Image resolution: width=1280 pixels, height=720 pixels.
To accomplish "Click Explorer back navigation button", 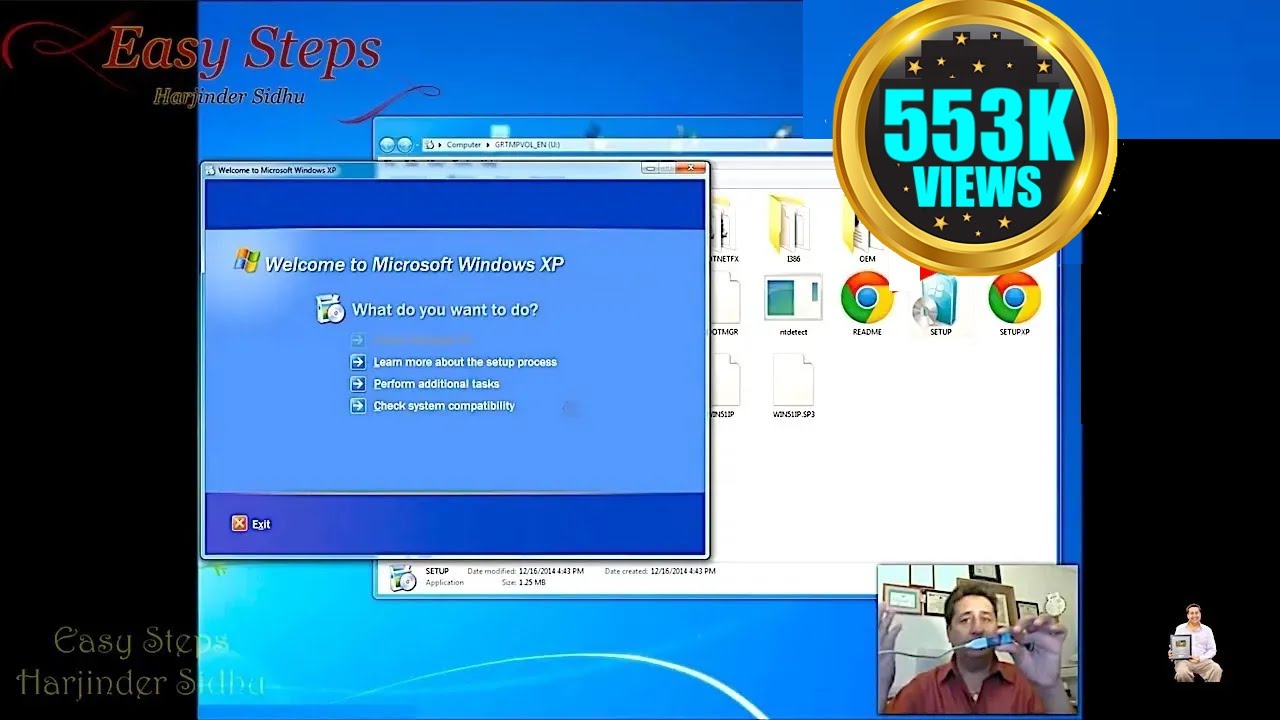I will (x=387, y=145).
